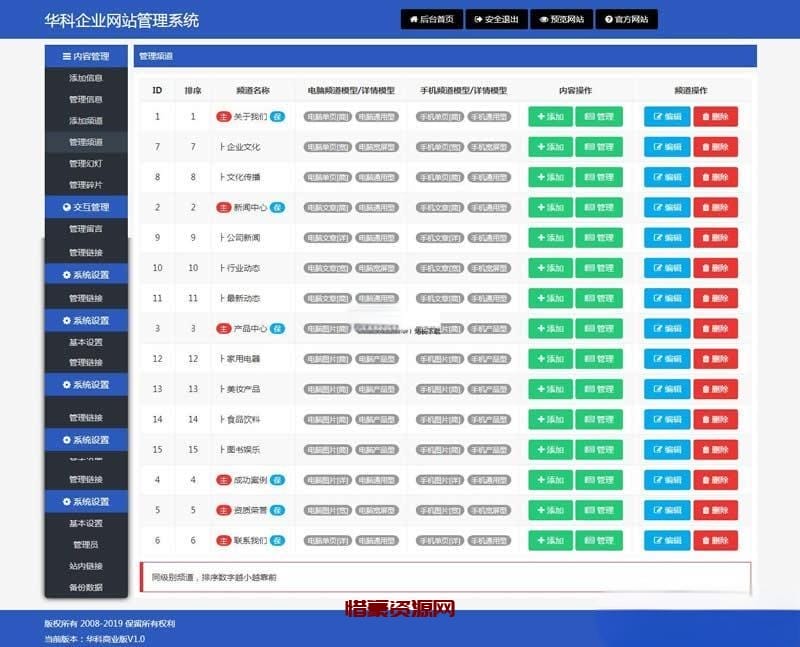Click 编辑 pencil button for 新闻中心

point(666,208)
